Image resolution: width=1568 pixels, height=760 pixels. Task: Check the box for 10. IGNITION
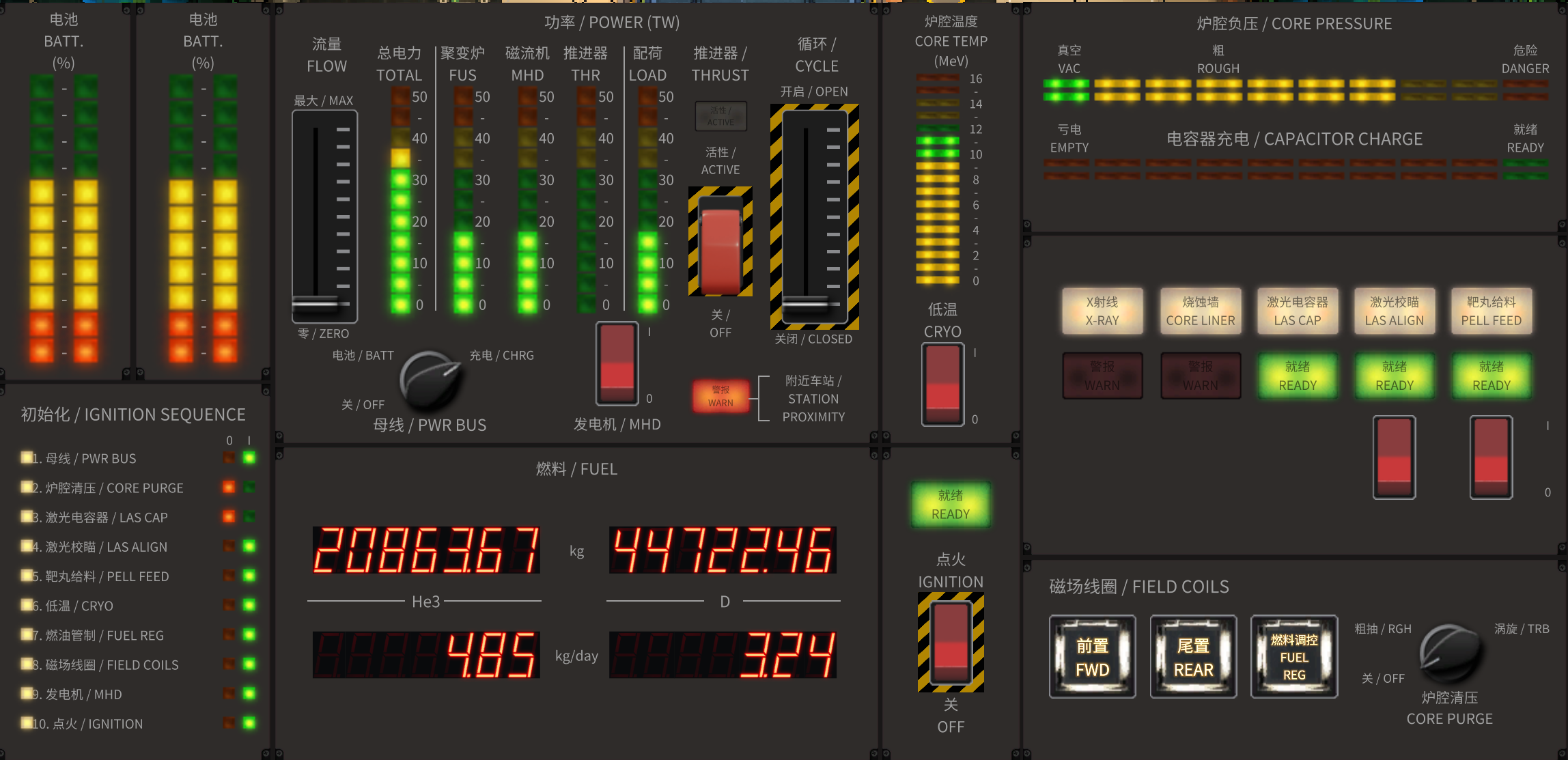(27, 722)
